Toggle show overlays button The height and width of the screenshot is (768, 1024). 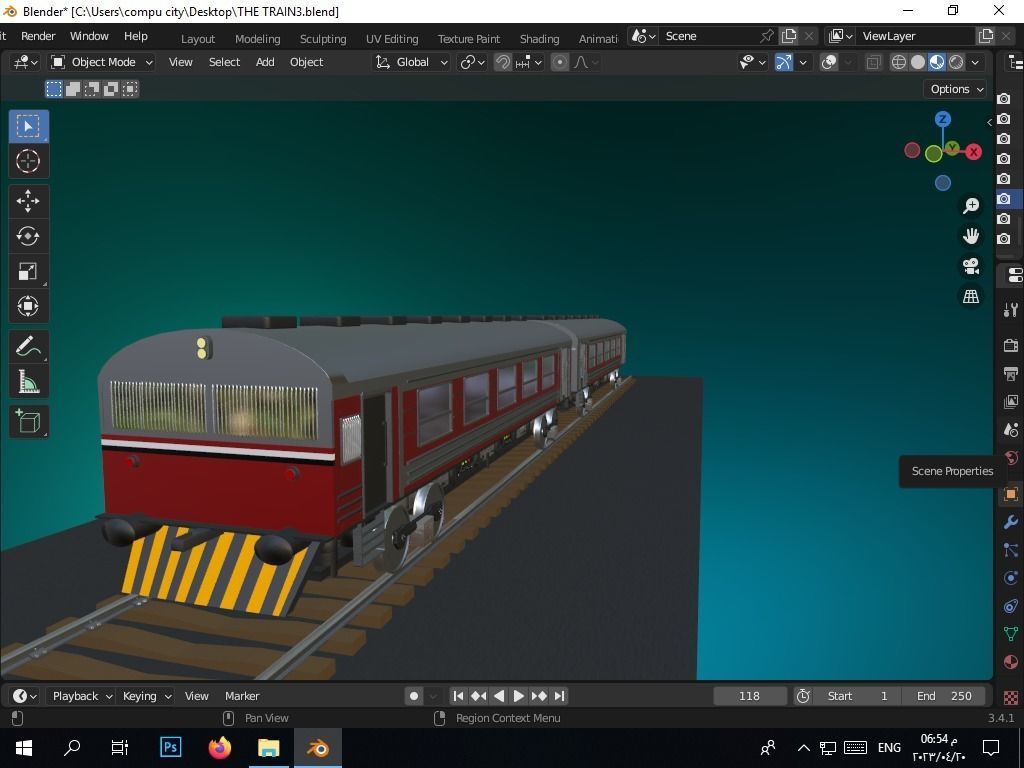[829, 62]
